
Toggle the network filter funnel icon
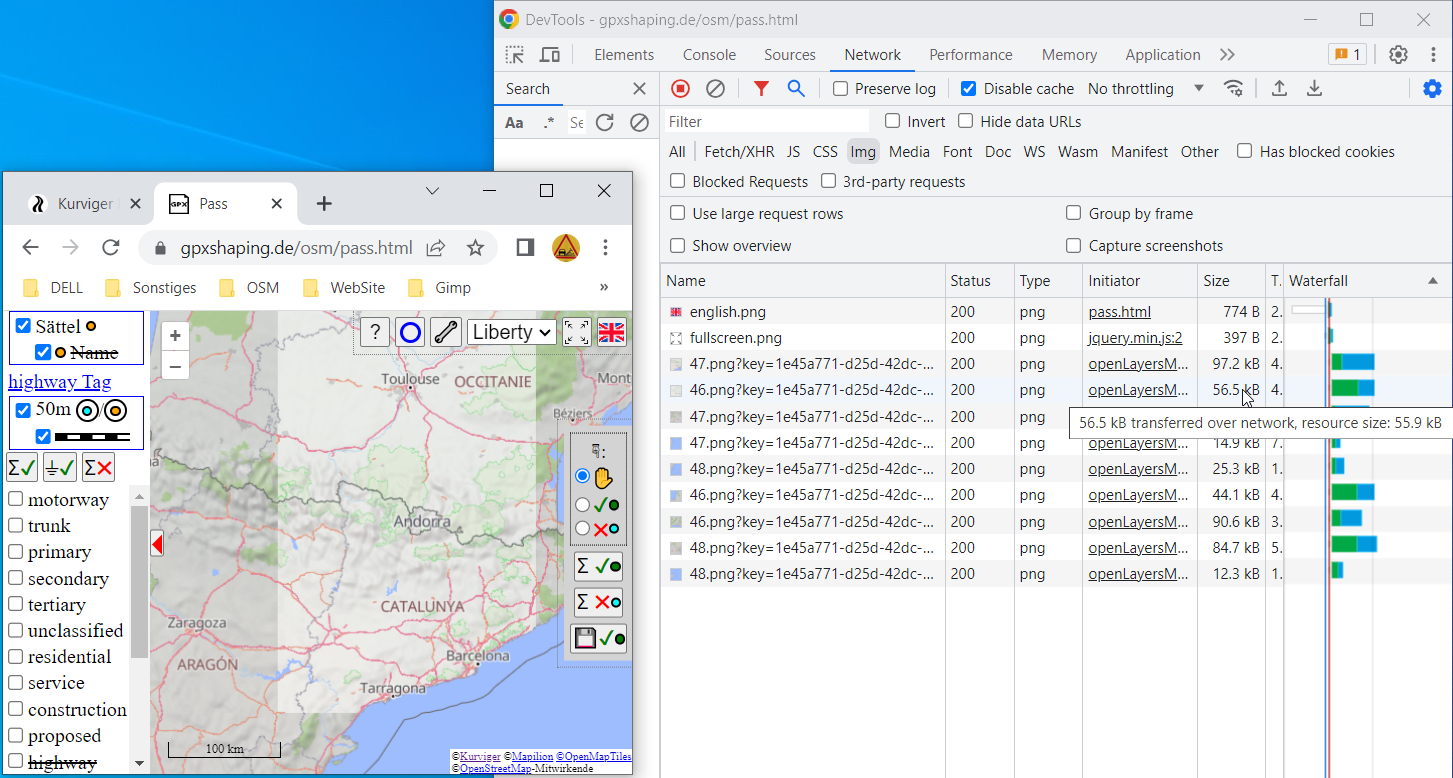coord(761,89)
